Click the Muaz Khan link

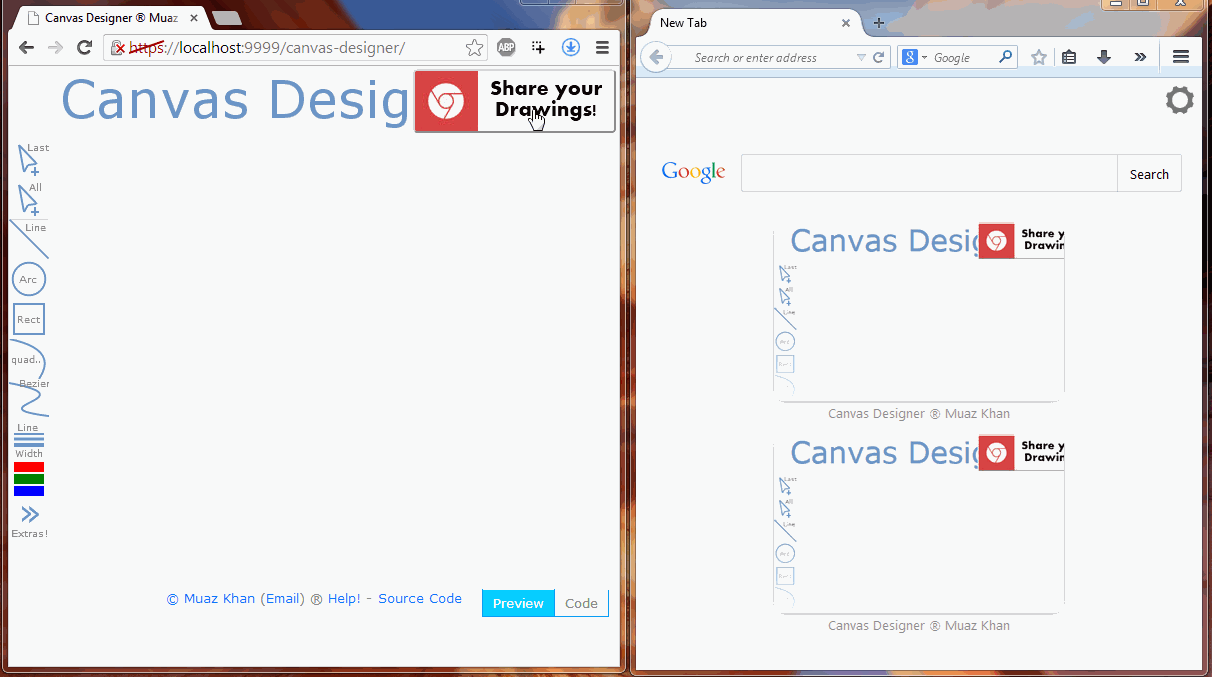click(x=219, y=599)
